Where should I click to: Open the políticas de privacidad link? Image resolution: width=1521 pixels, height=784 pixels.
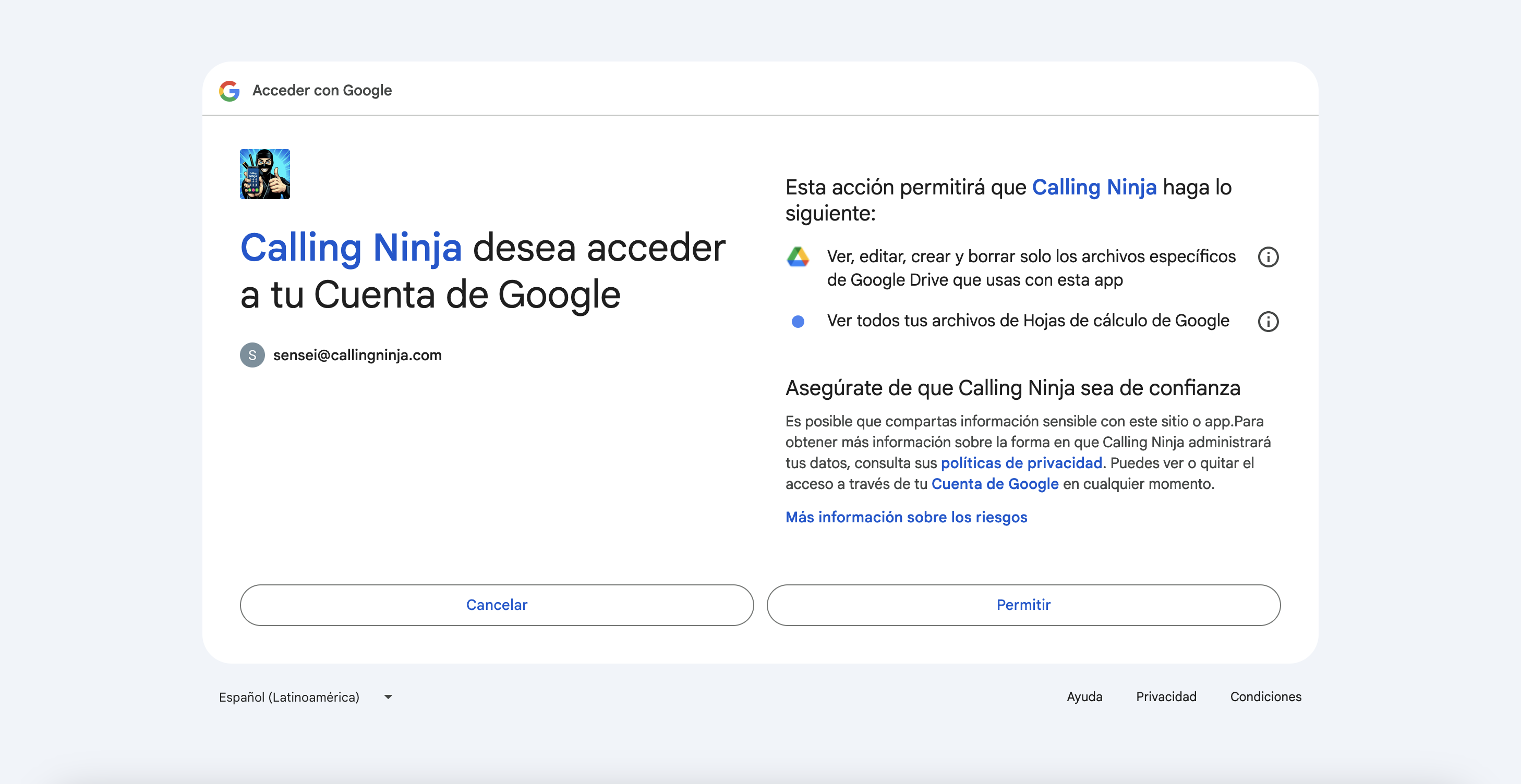tap(1021, 463)
